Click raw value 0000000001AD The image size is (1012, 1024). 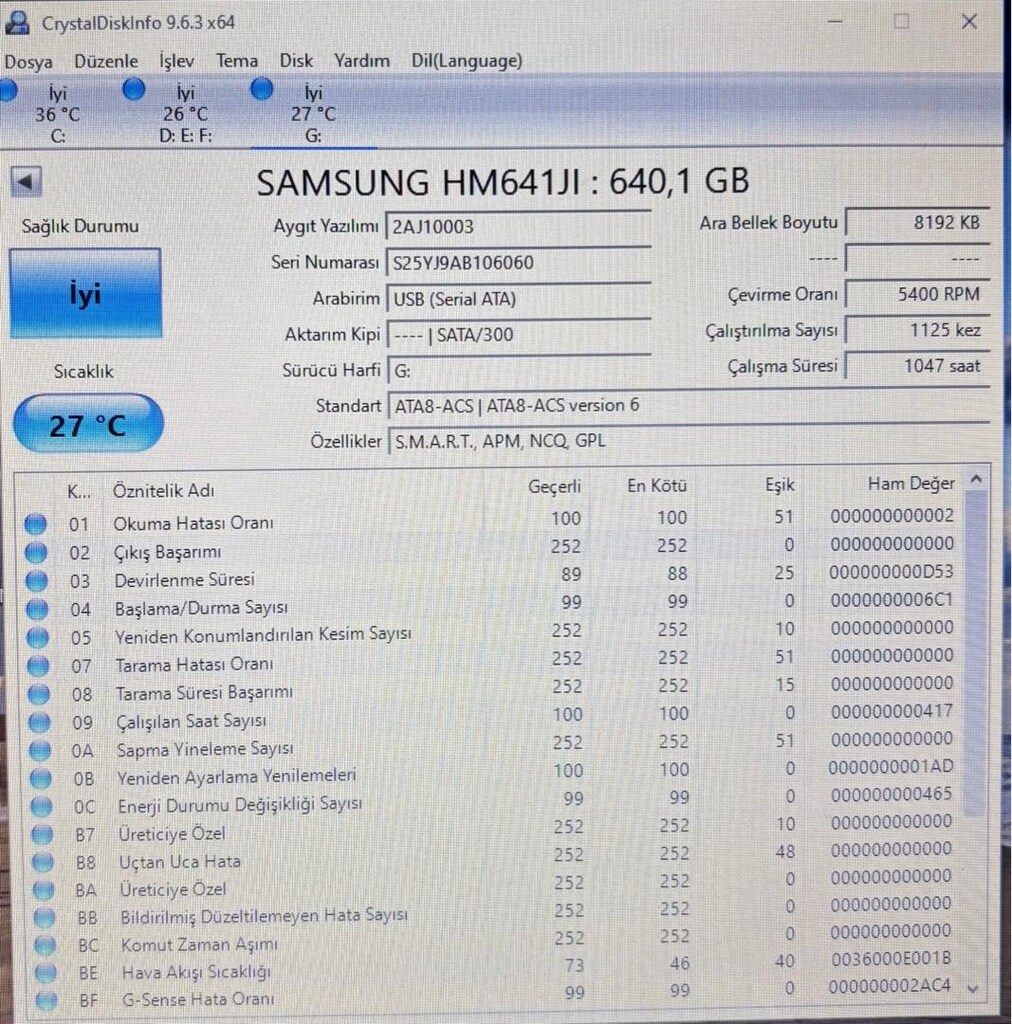tap(891, 767)
